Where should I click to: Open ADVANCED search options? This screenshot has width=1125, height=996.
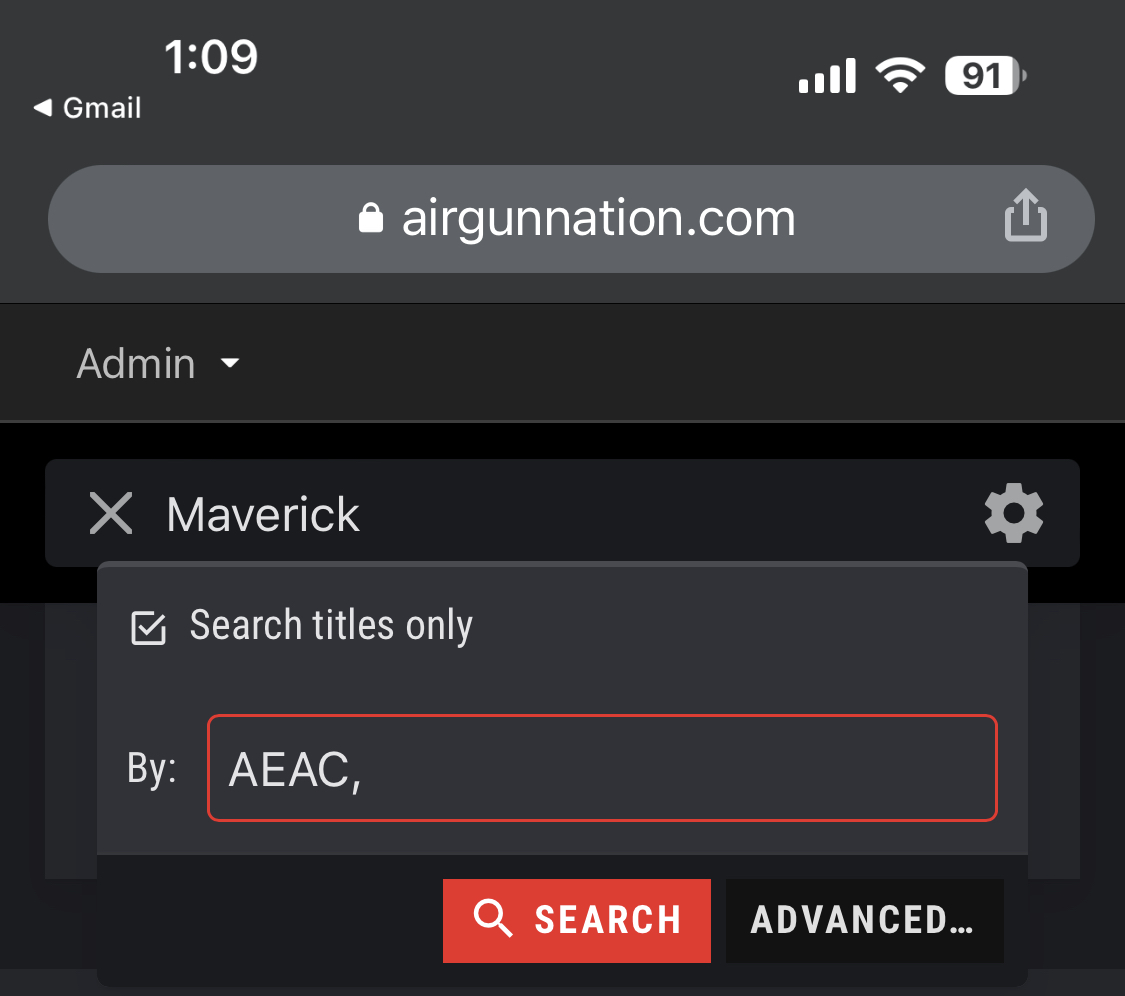pos(865,921)
